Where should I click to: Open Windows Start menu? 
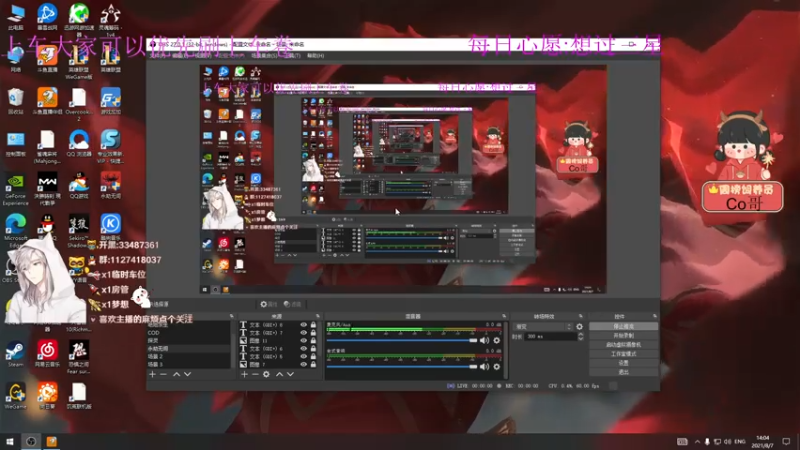coord(10,441)
